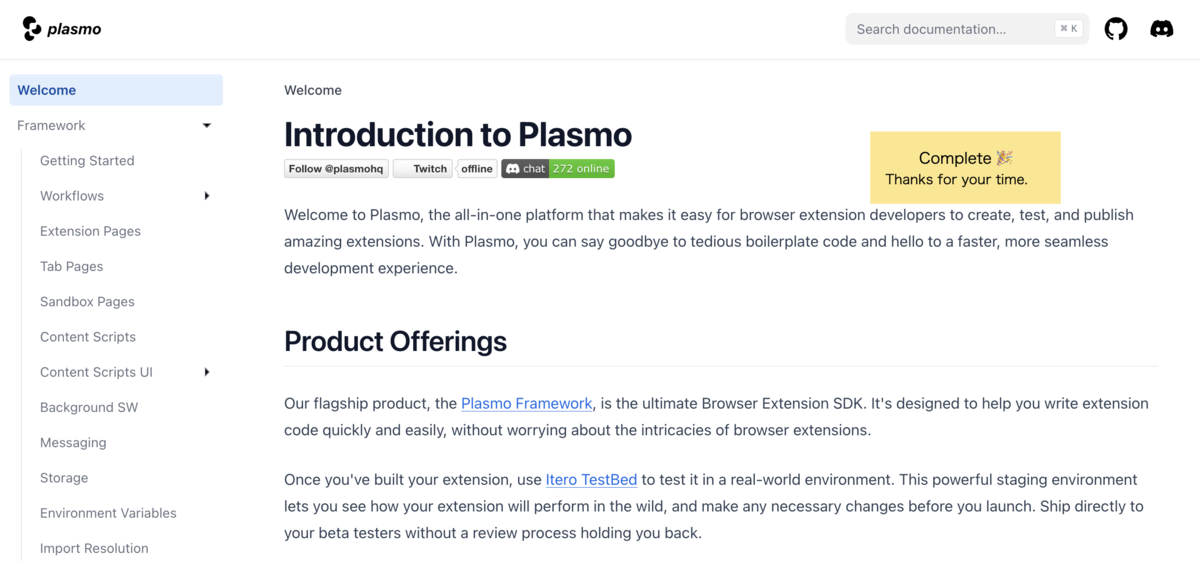Expand the Content Scripts UI arrow
The height and width of the screenshot is (561, 1200).
point(207,372)
